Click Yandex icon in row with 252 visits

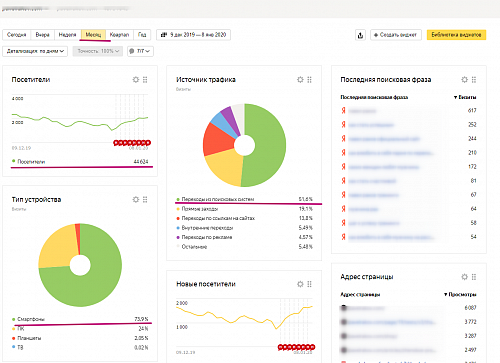[343, 124]
